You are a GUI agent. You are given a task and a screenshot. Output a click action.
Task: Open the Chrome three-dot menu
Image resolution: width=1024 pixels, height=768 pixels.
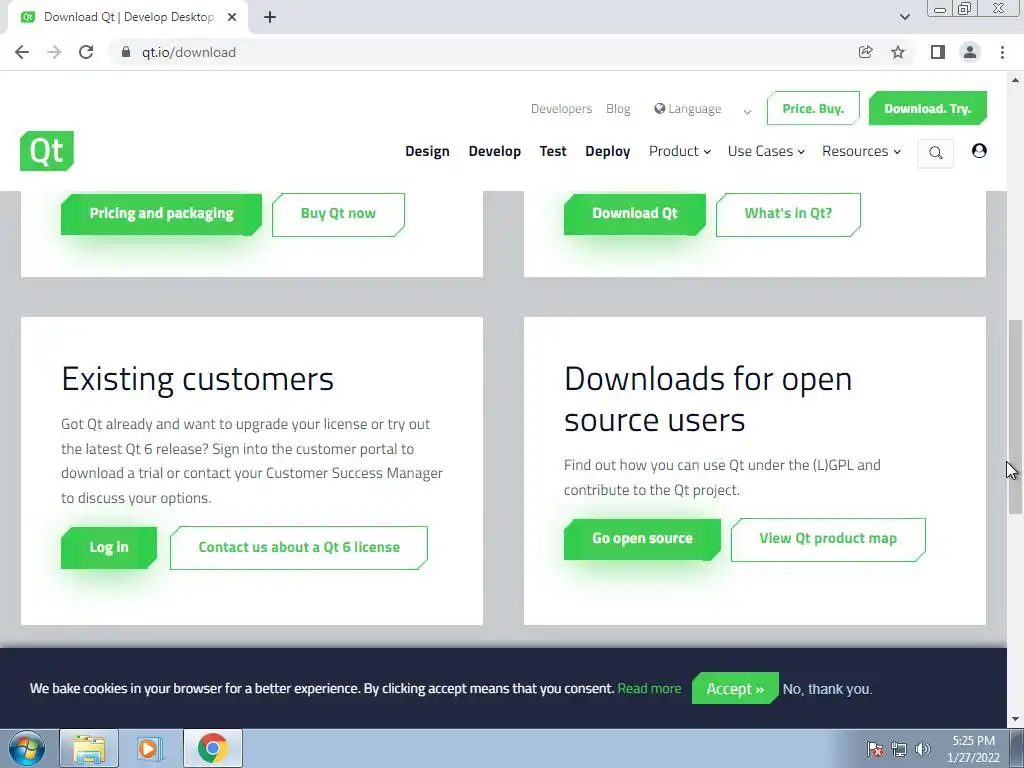[x=1002, y=52]
